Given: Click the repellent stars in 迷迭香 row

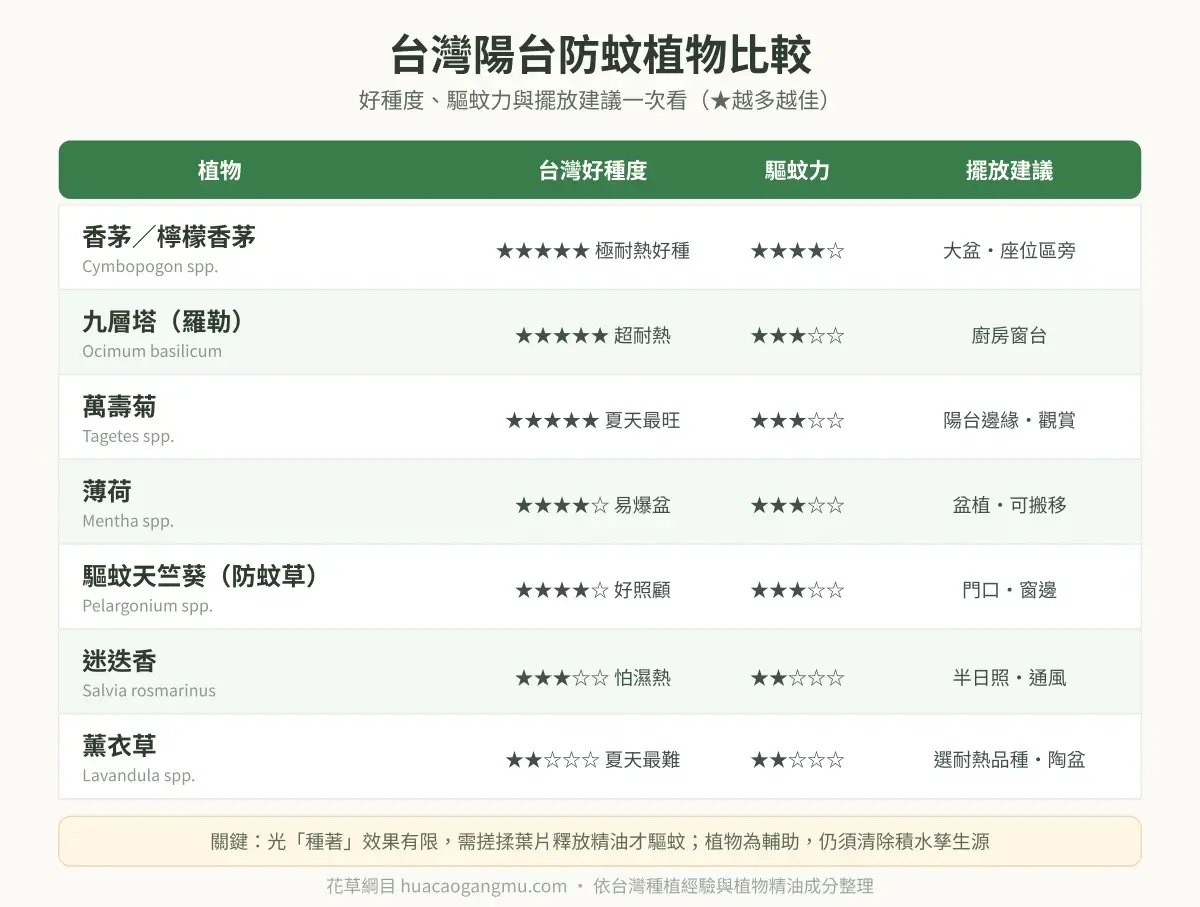Looking at the screenshot, I should pos(797,678).
